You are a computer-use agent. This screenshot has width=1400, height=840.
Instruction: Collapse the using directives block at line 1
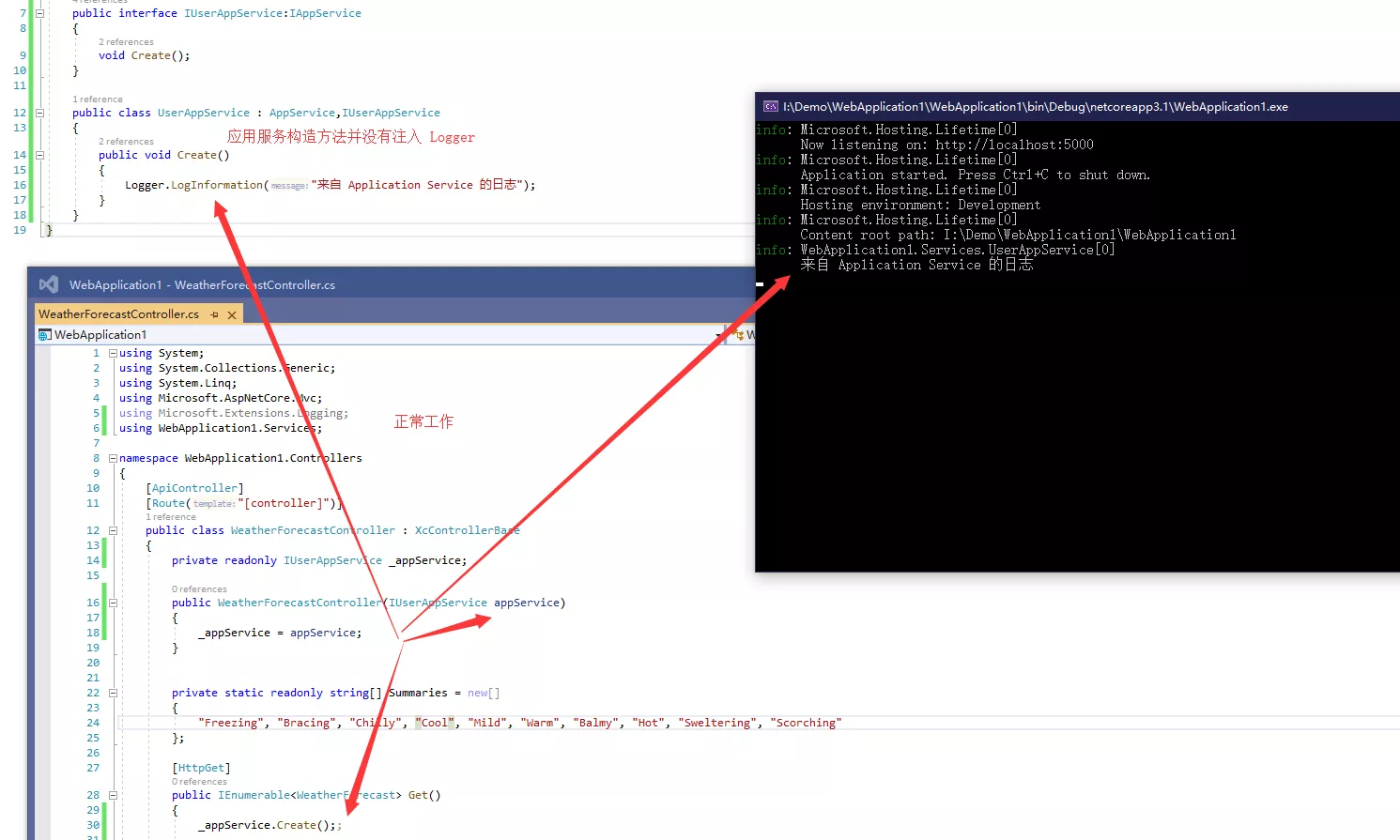pyautogui.click(x=113, y=354)
